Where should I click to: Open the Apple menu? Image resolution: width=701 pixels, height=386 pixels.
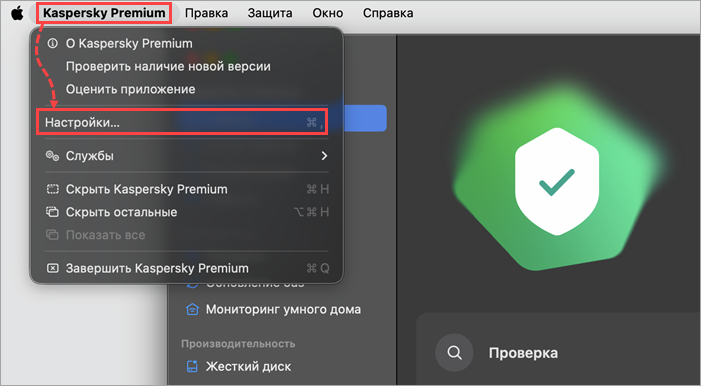click(17, 13)
